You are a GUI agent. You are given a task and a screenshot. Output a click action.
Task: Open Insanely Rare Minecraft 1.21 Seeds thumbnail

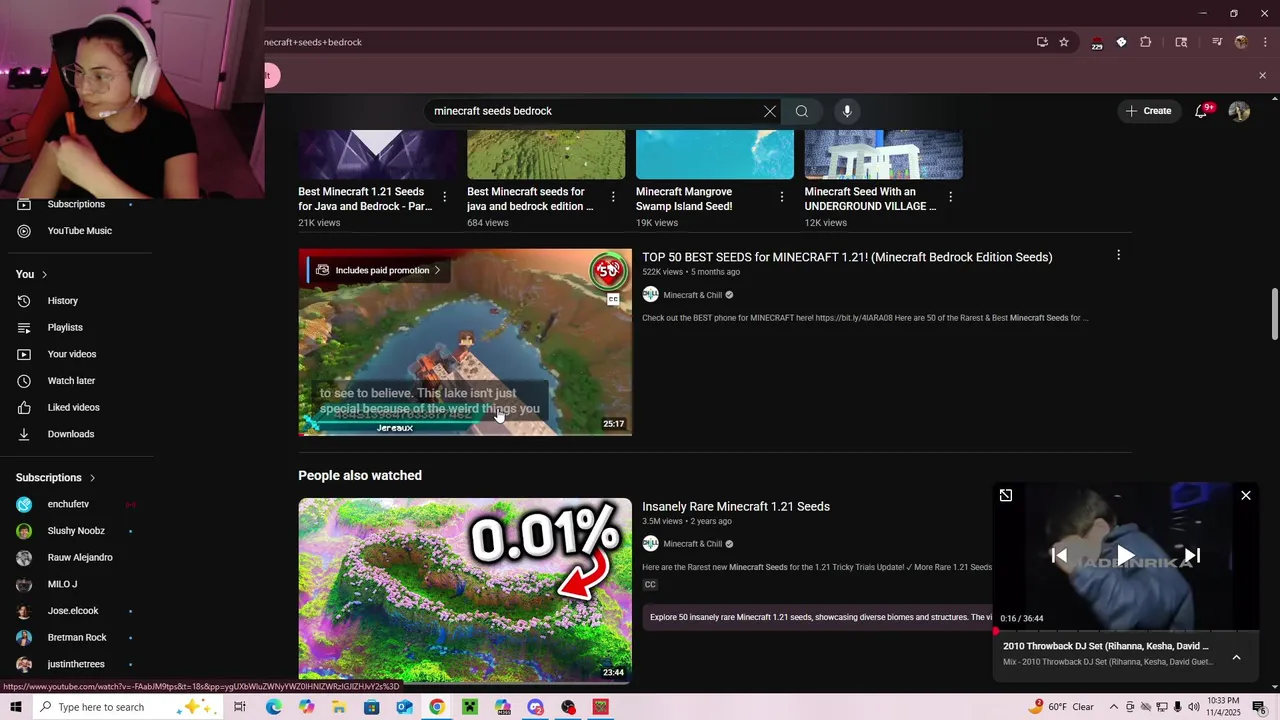(x=465, y=591)
